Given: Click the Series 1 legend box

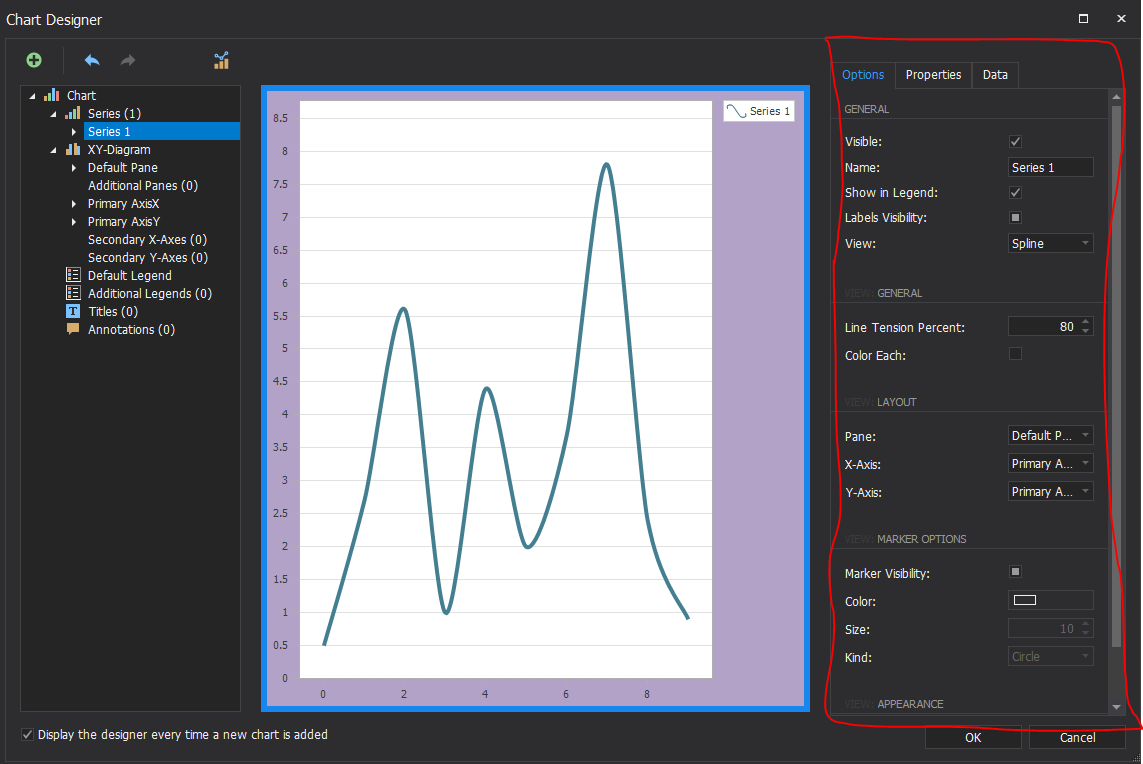Looking at the screenshot, I should 759,111.
